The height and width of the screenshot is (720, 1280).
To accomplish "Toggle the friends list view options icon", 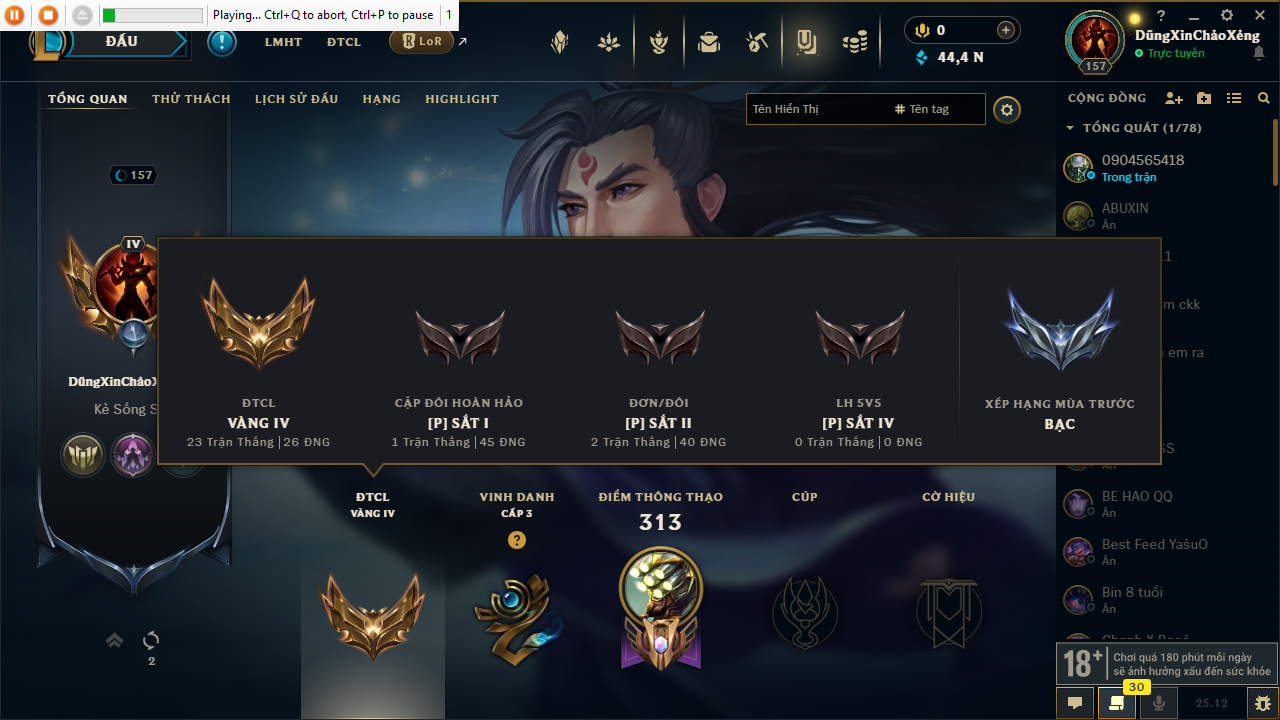I will [1234, 98].
